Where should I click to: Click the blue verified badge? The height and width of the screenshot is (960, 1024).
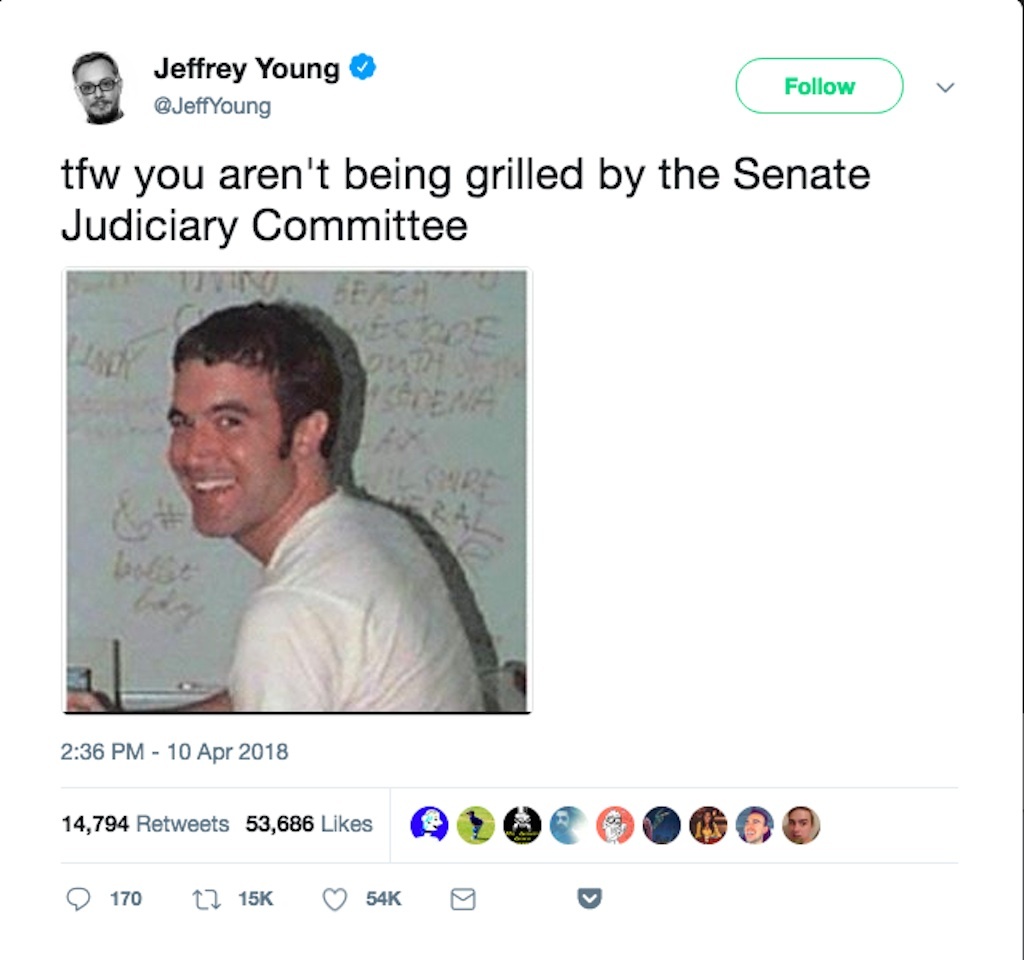tap(363, 67)
